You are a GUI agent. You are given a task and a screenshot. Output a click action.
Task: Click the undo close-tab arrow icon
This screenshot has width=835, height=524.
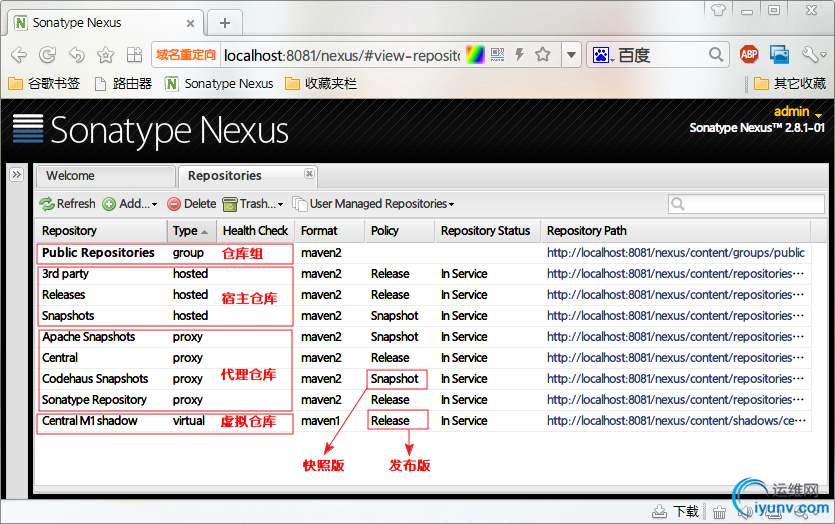click(77, 55)
